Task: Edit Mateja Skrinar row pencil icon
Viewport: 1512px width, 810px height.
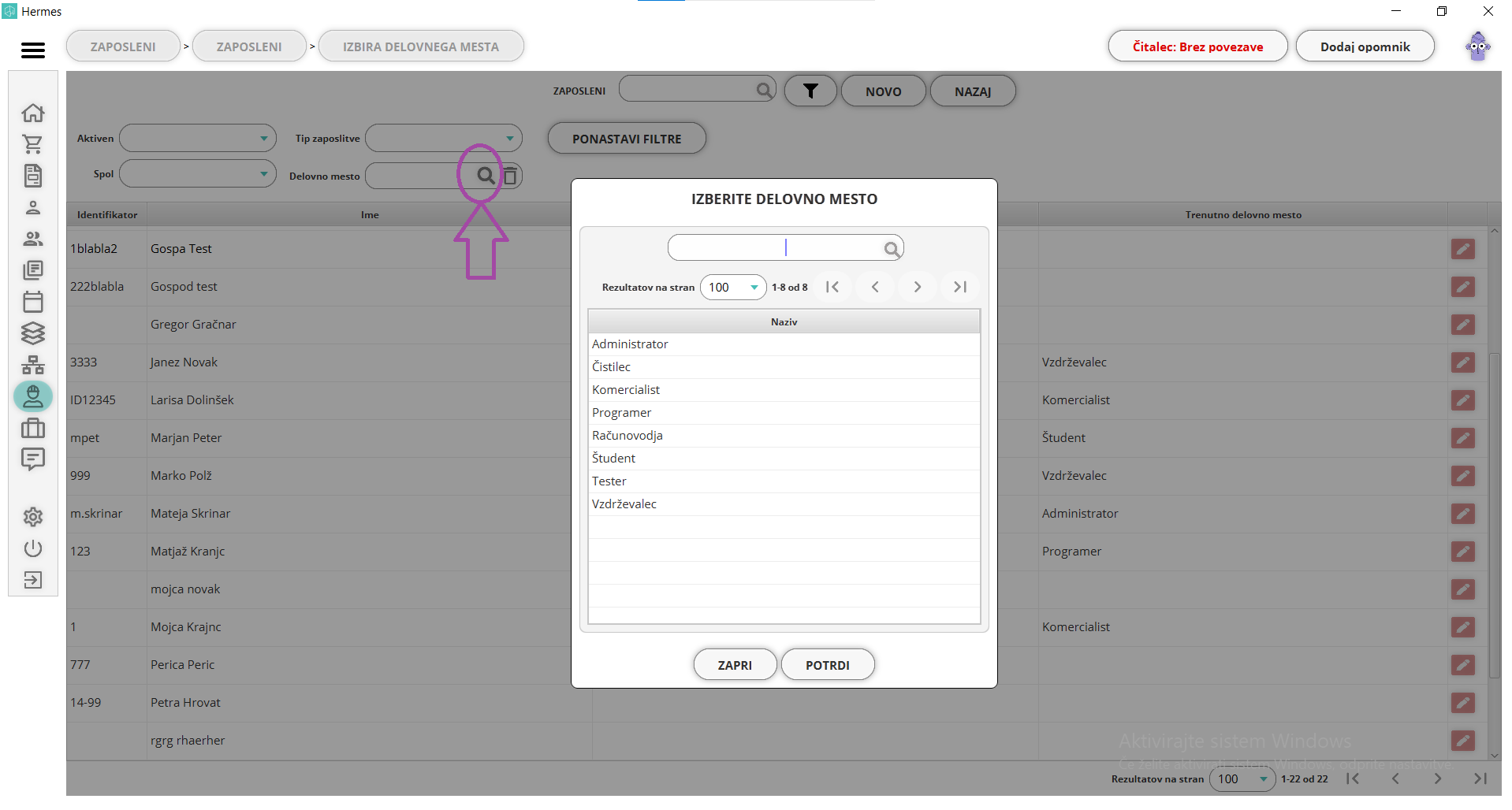Action: (x=1463, y=514)
